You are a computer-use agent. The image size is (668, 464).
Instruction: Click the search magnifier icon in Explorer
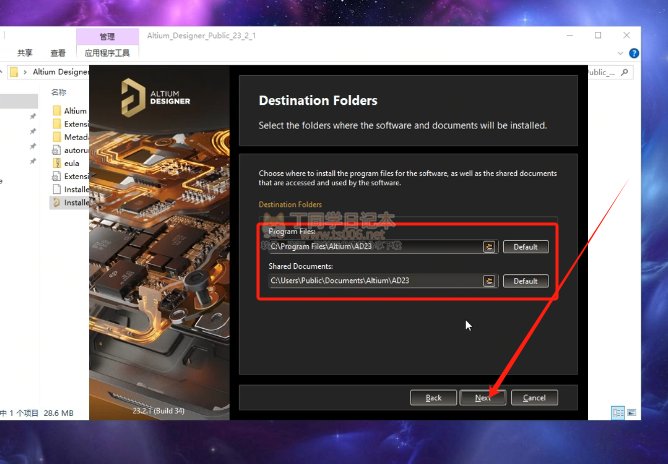pos(625,72)
